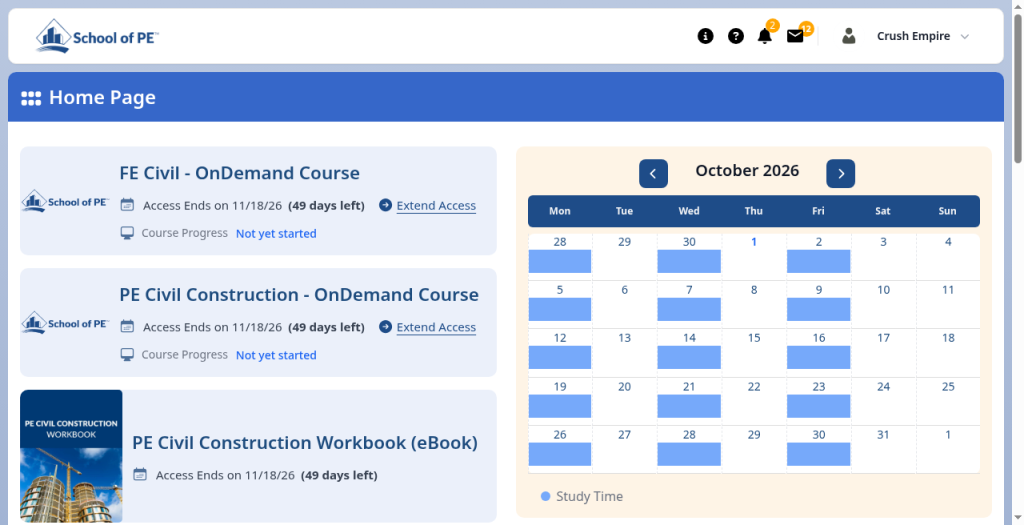Click Not yet started under FE Civil course
The width and height of the screenshot is (1024, 525).
click(276, 234)
